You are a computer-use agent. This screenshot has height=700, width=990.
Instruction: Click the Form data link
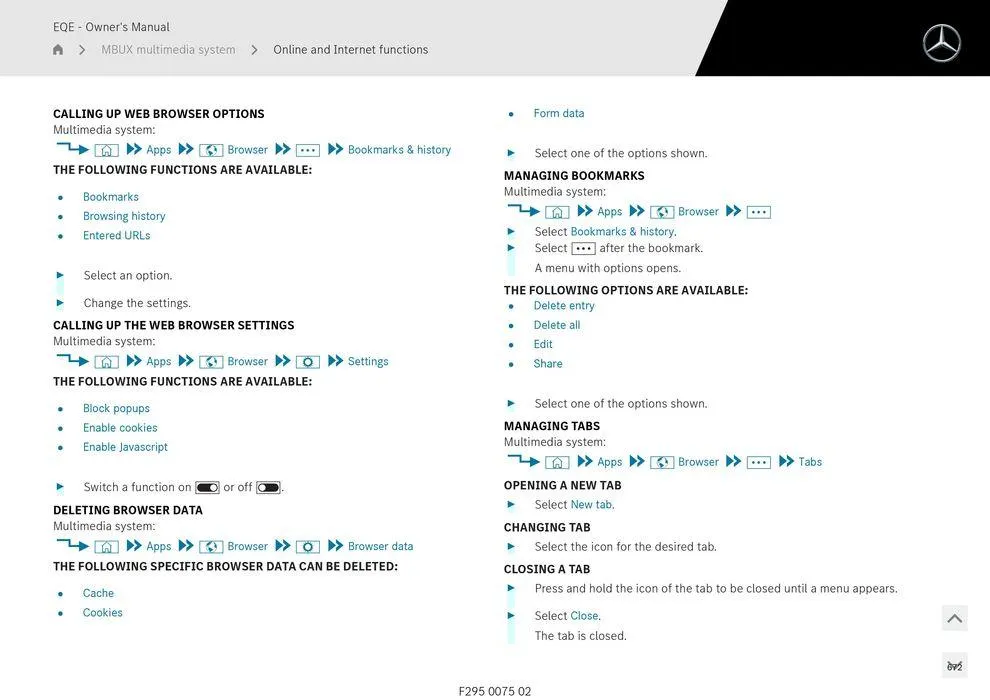559,114
